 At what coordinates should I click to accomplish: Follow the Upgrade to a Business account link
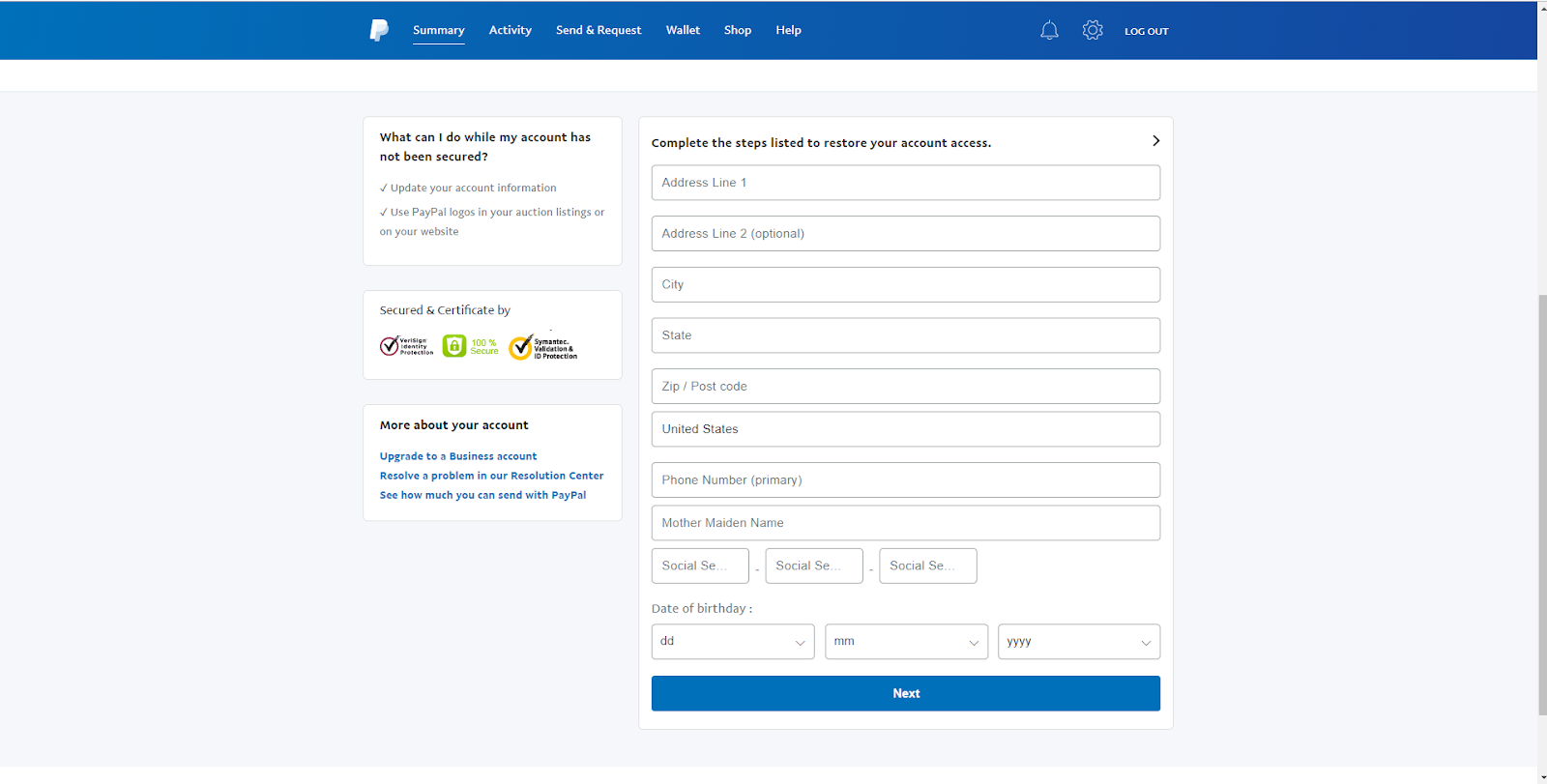(458, 456)
